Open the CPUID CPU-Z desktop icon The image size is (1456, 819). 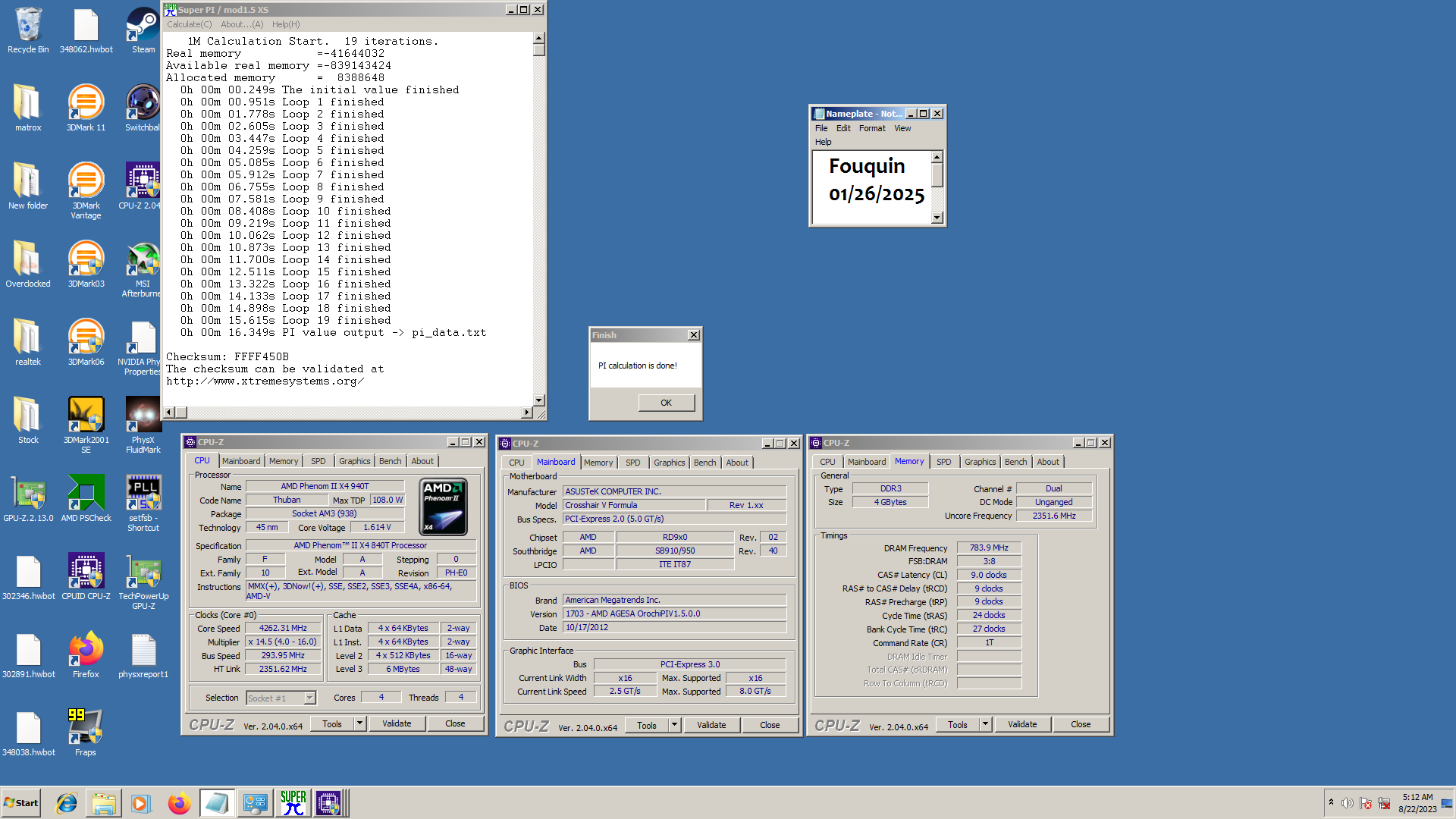[x=86, y=576]
